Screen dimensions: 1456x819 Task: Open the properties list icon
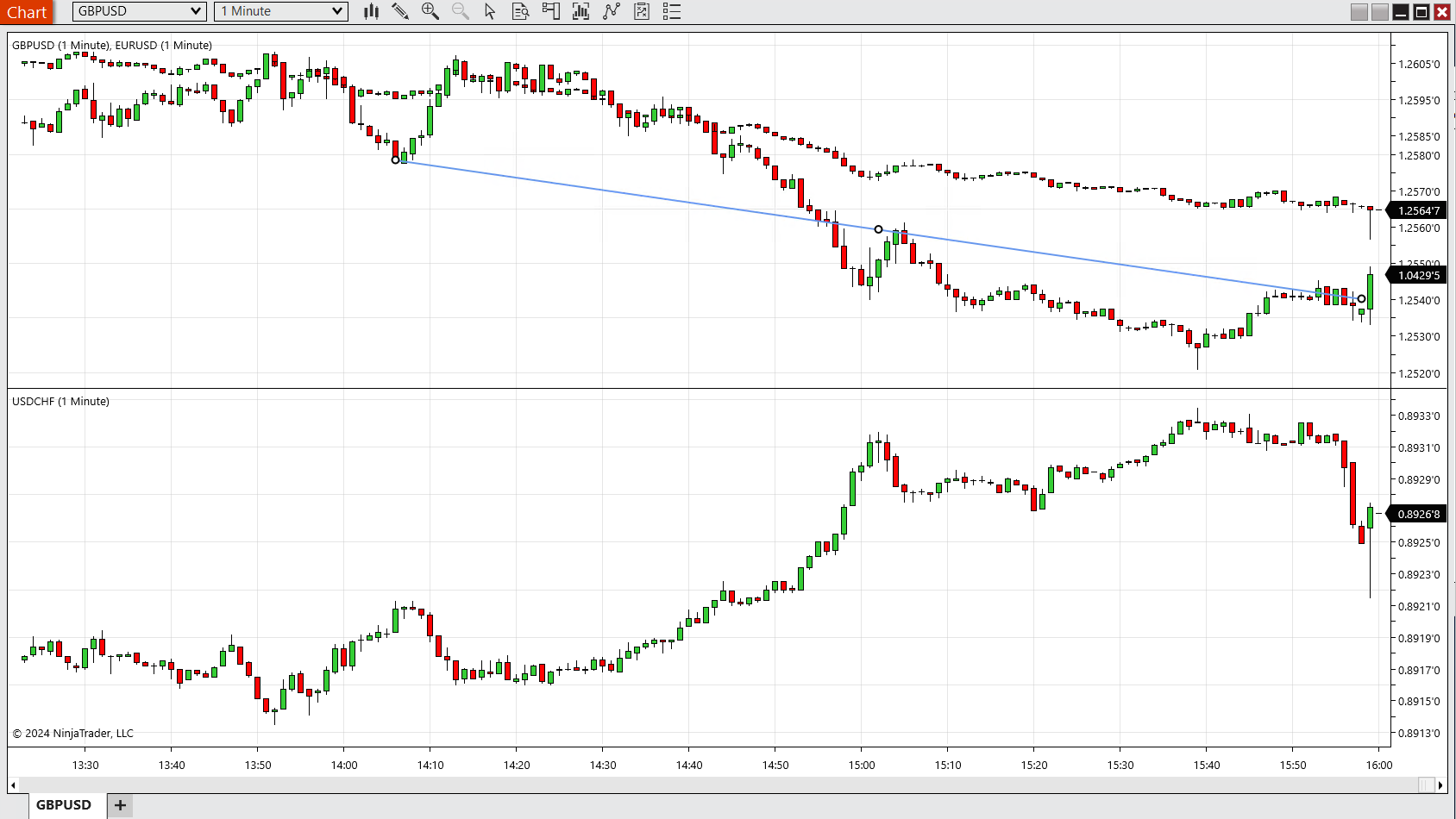672,11
